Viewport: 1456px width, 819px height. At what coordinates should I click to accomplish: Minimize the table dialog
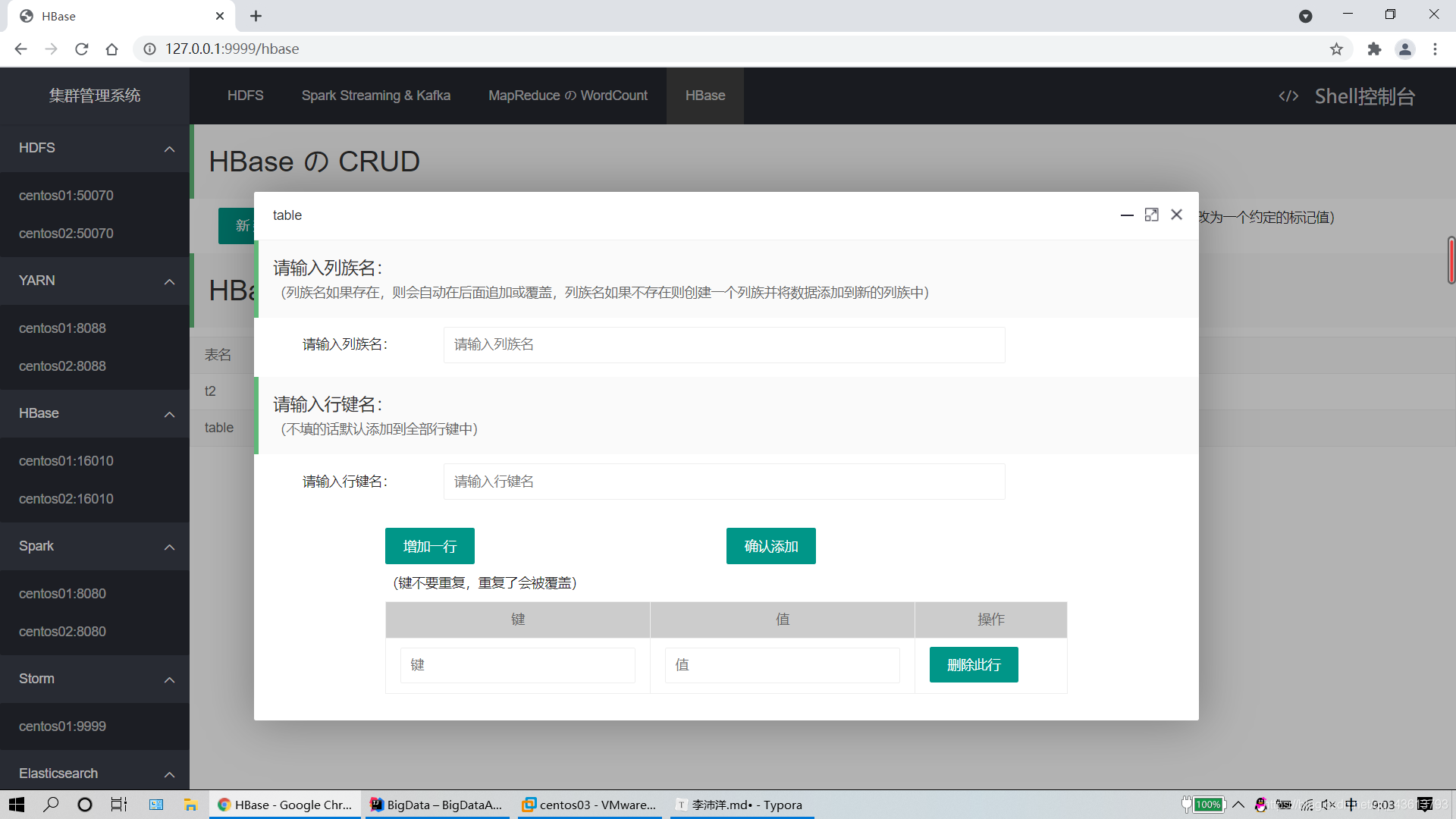1127,215
